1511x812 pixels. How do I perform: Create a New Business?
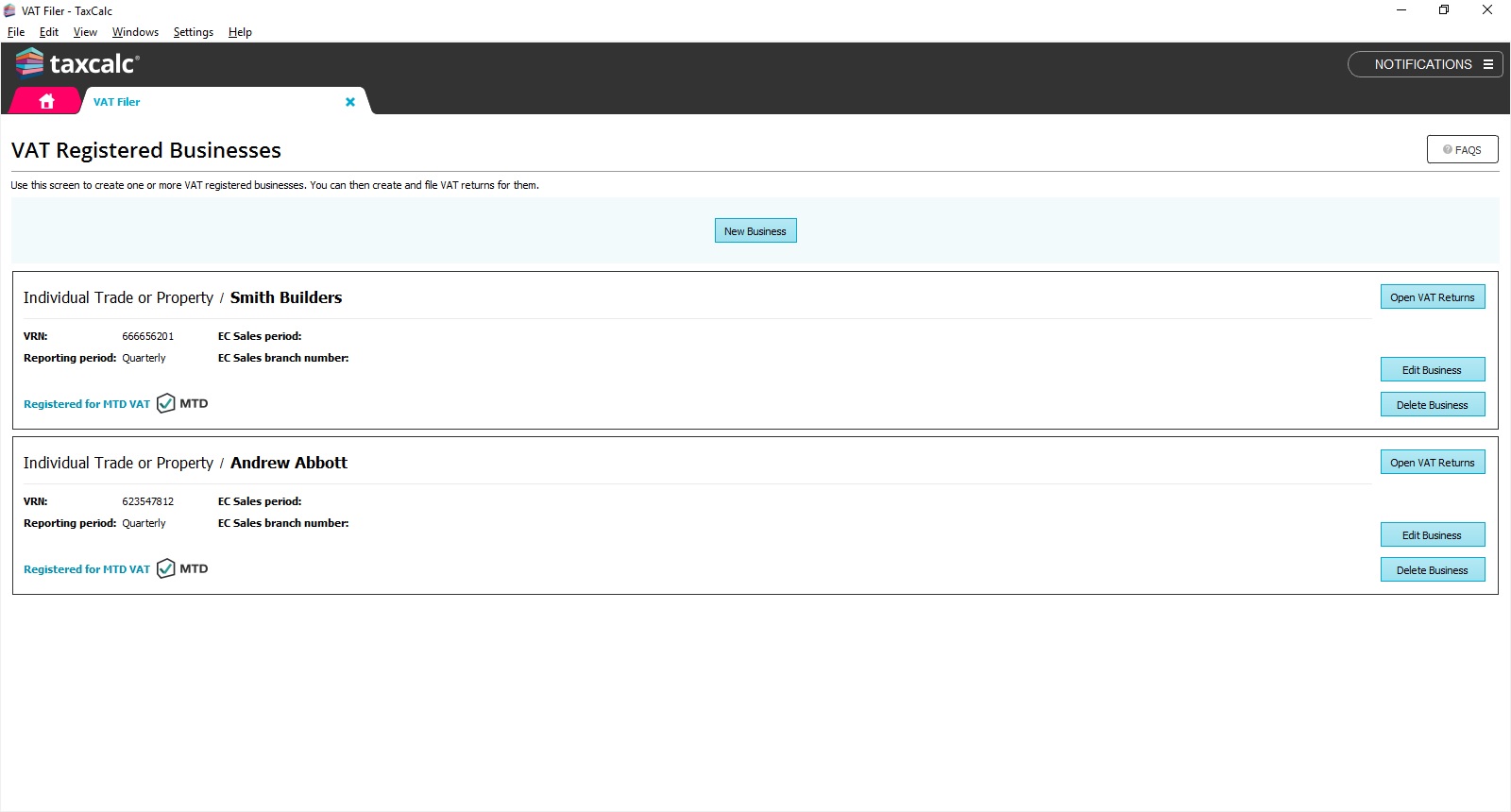point(755,231)
